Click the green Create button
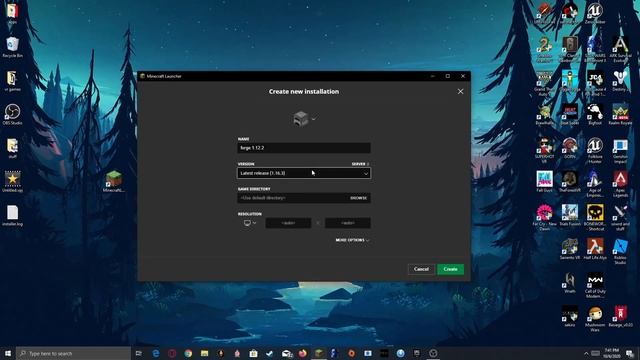Image resolution: width=640 pixels, height=360 pixels. click(450, 269)
